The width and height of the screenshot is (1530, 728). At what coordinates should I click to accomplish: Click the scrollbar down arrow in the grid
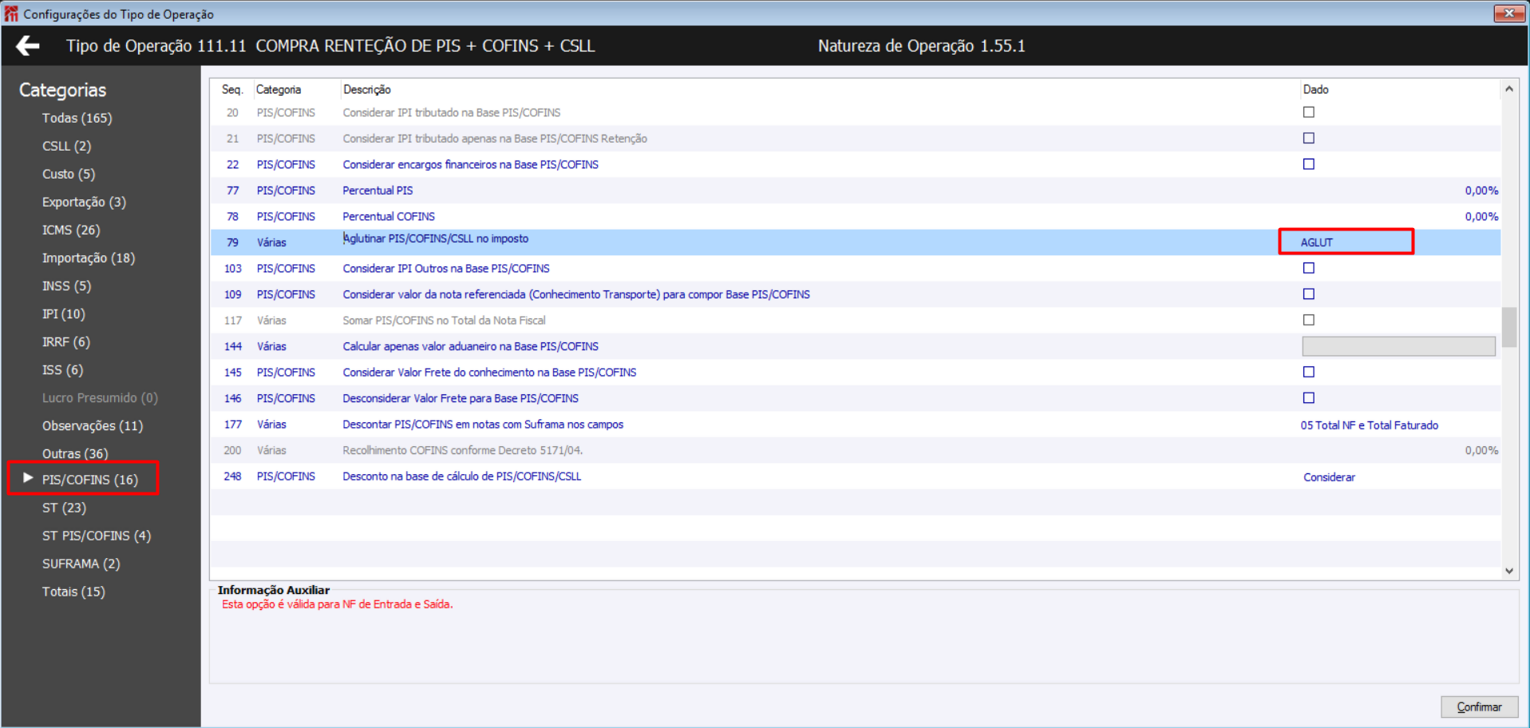pyautogui.click(x=1509, y=571)
